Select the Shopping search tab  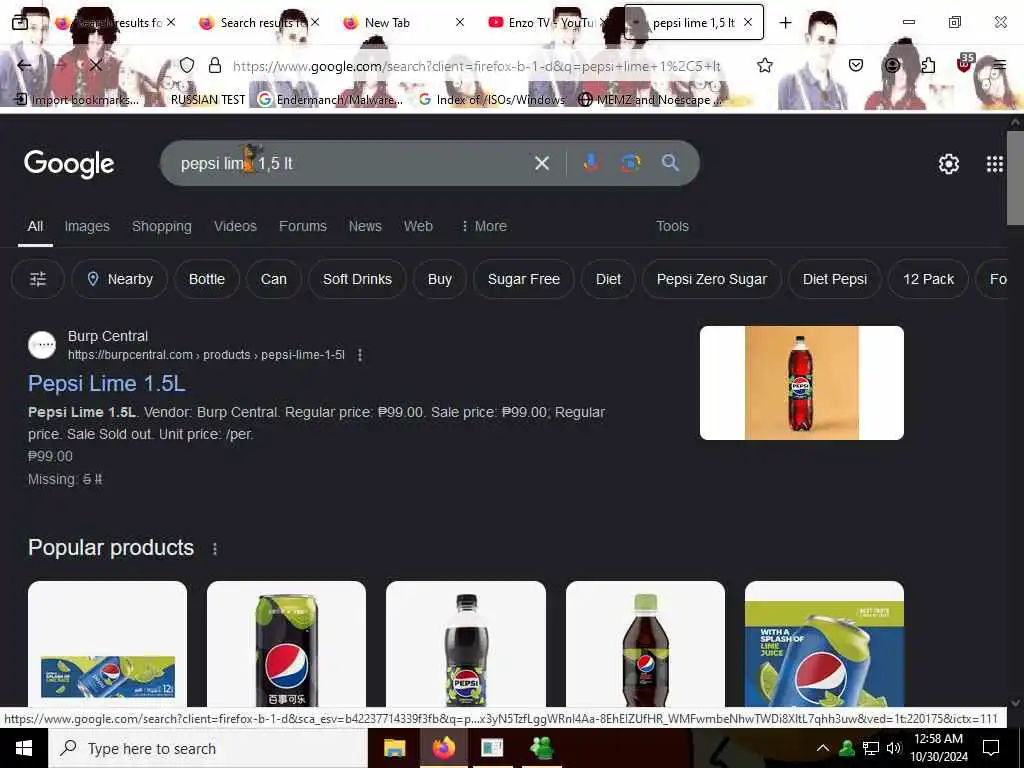click(162, 226)
